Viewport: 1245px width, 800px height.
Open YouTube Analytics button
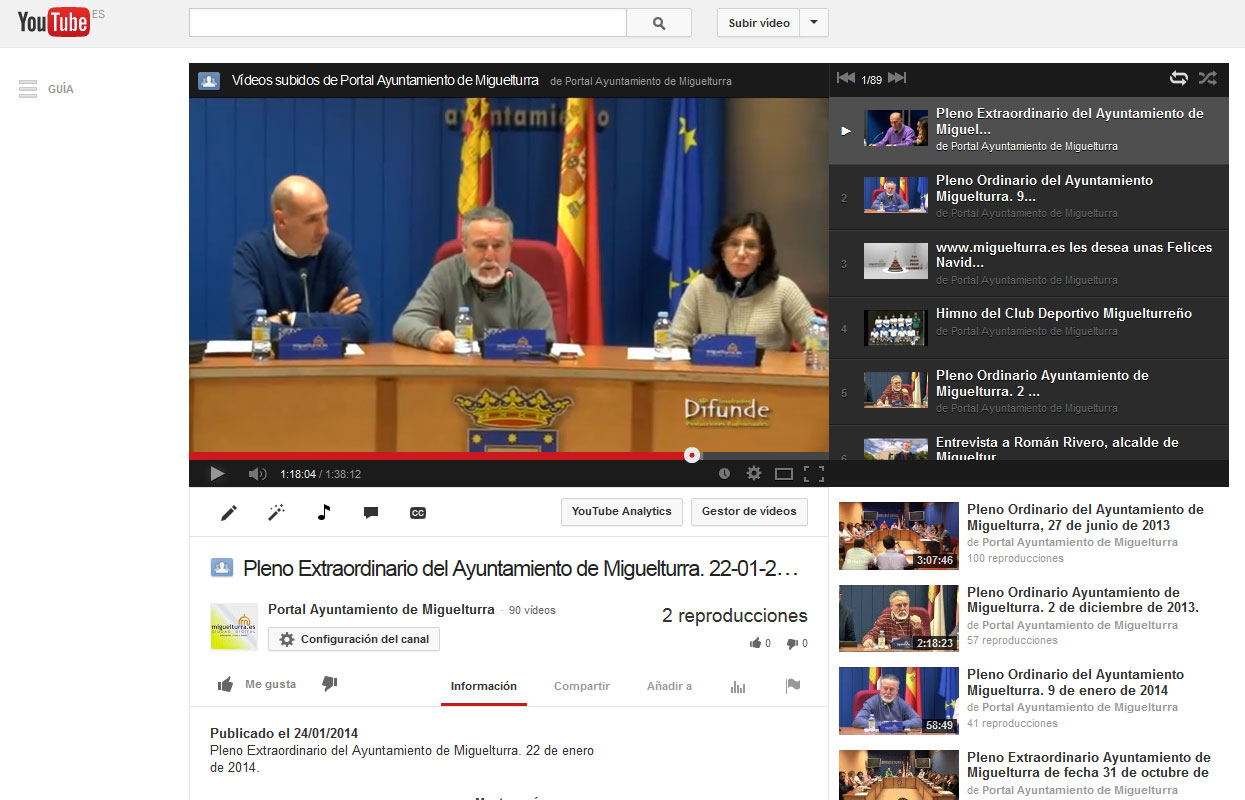coord(621,511)
